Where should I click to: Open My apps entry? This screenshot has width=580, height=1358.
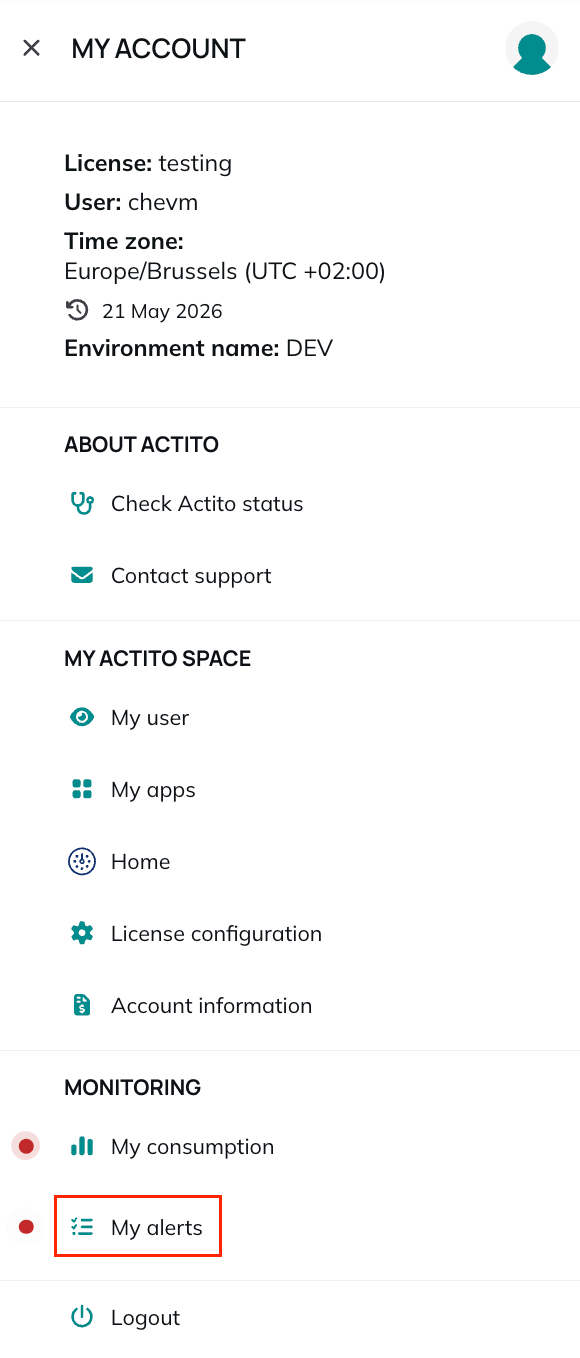pyautogui.click(x=153, y=790)
